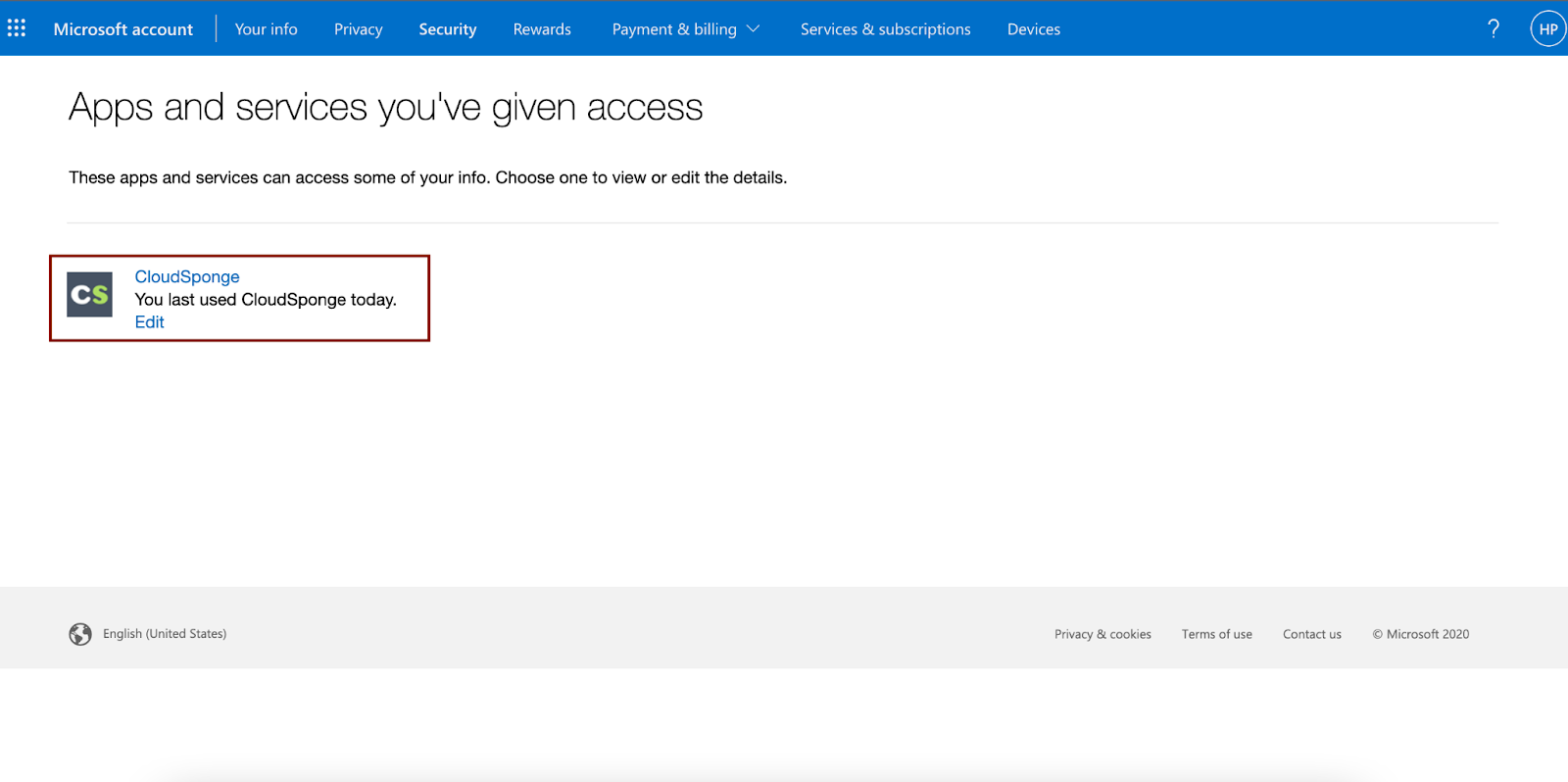Go to the Privacy tab

(358, 29)
